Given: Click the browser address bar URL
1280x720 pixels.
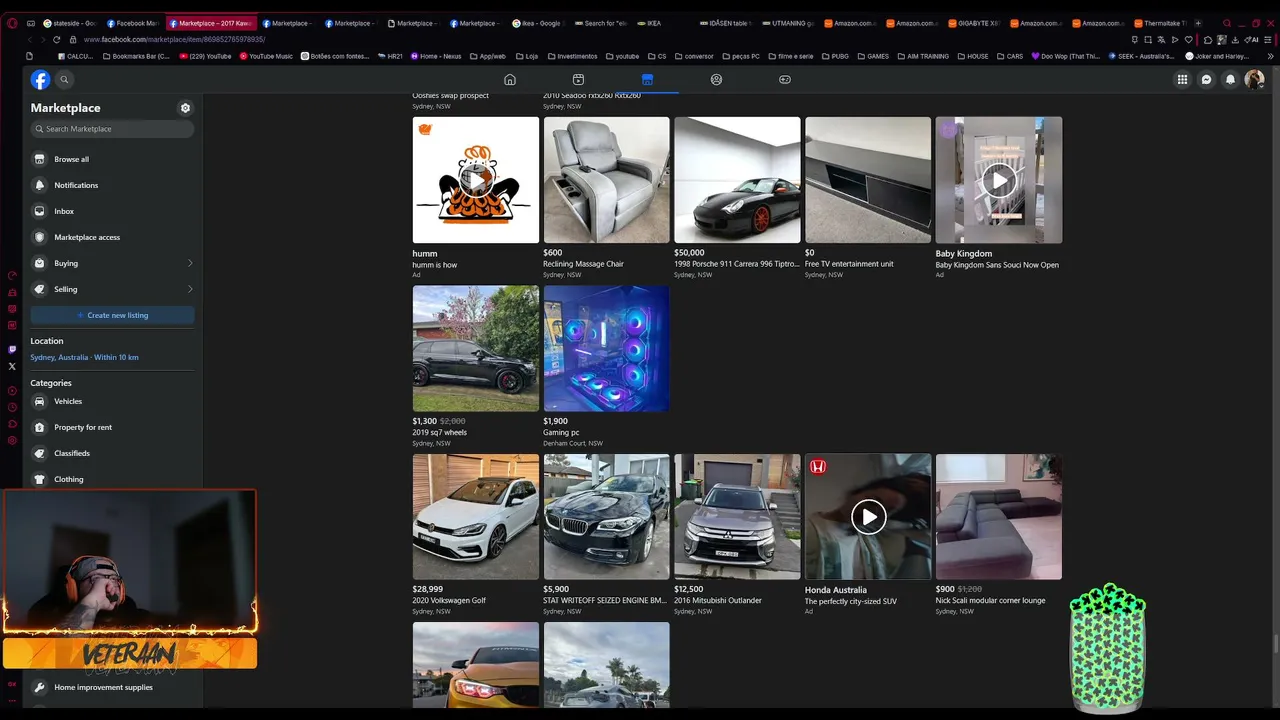Looking at the screenshot, I should (174, 40).
